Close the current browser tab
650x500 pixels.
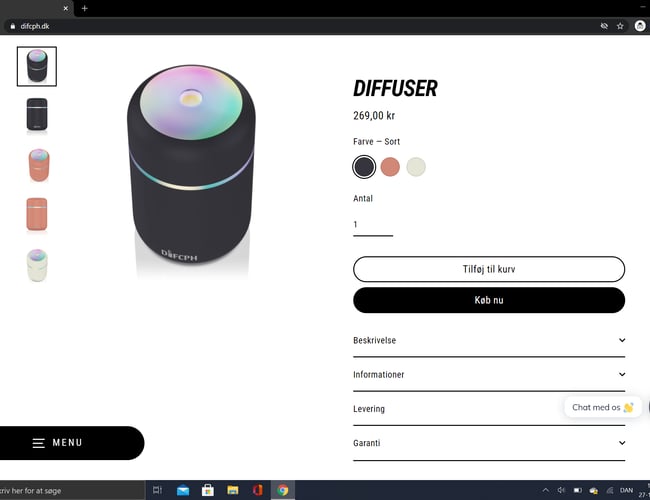pos(65,8)
